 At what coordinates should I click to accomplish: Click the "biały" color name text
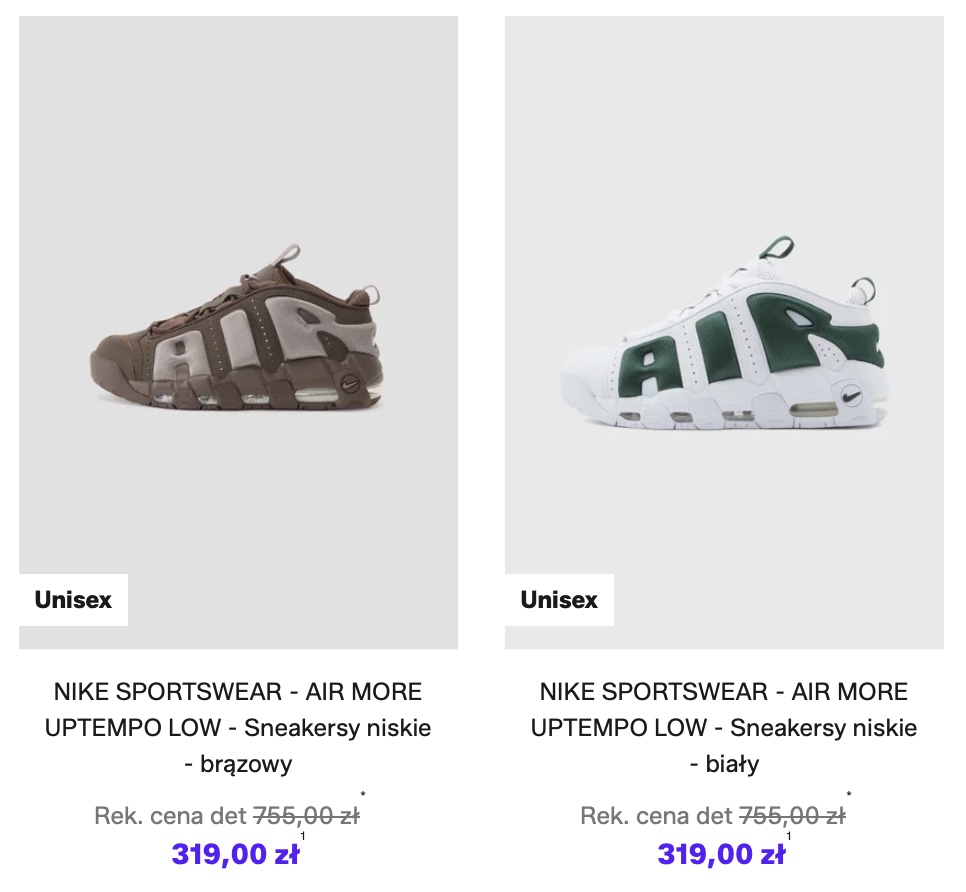point(732,764)
